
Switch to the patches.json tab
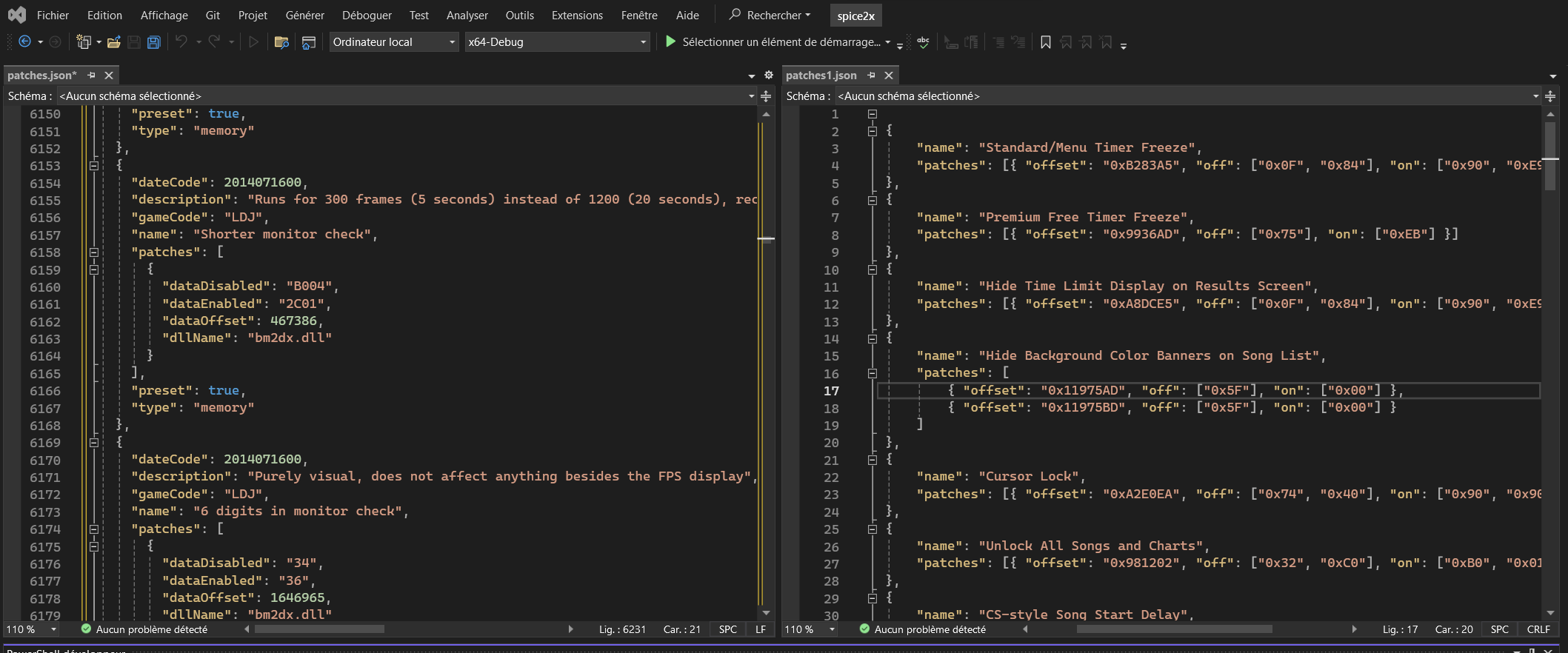[42, 76]
